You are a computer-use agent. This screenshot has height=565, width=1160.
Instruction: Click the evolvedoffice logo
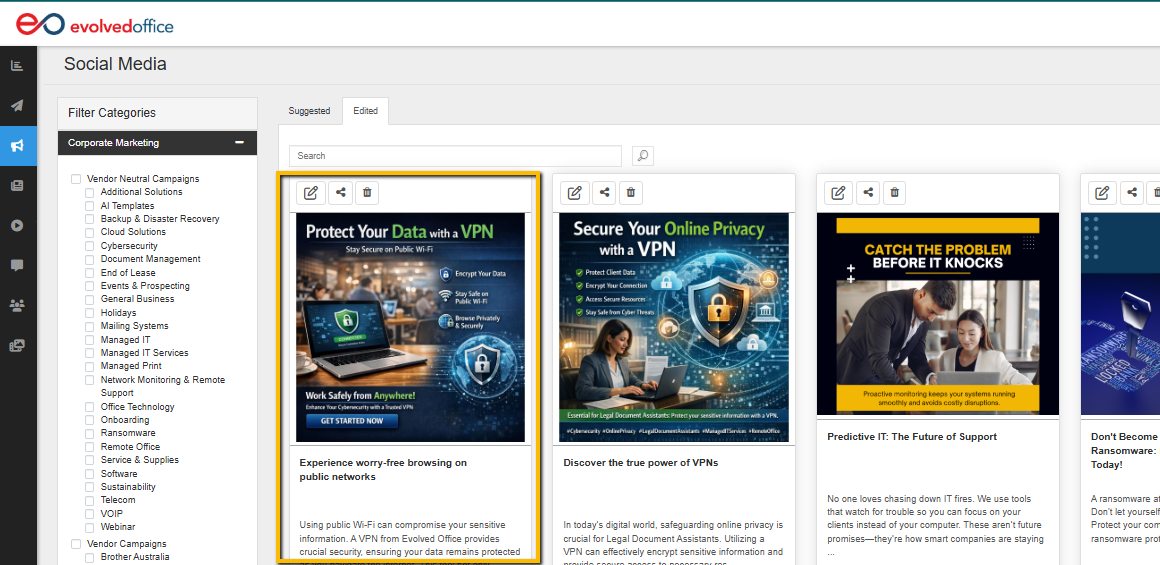coord(95,24)
